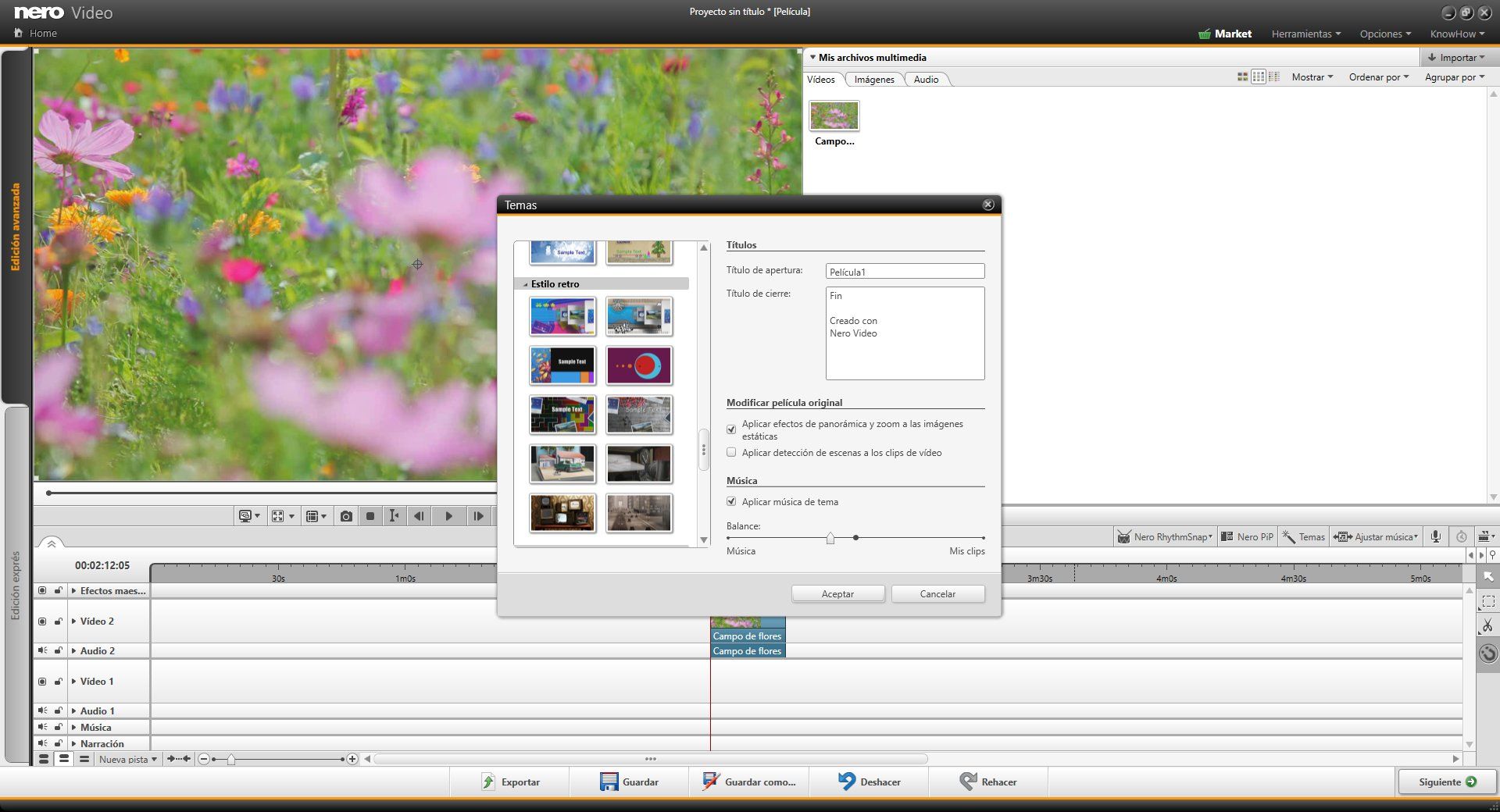Go to Home via house icon

tap(19, 33)
